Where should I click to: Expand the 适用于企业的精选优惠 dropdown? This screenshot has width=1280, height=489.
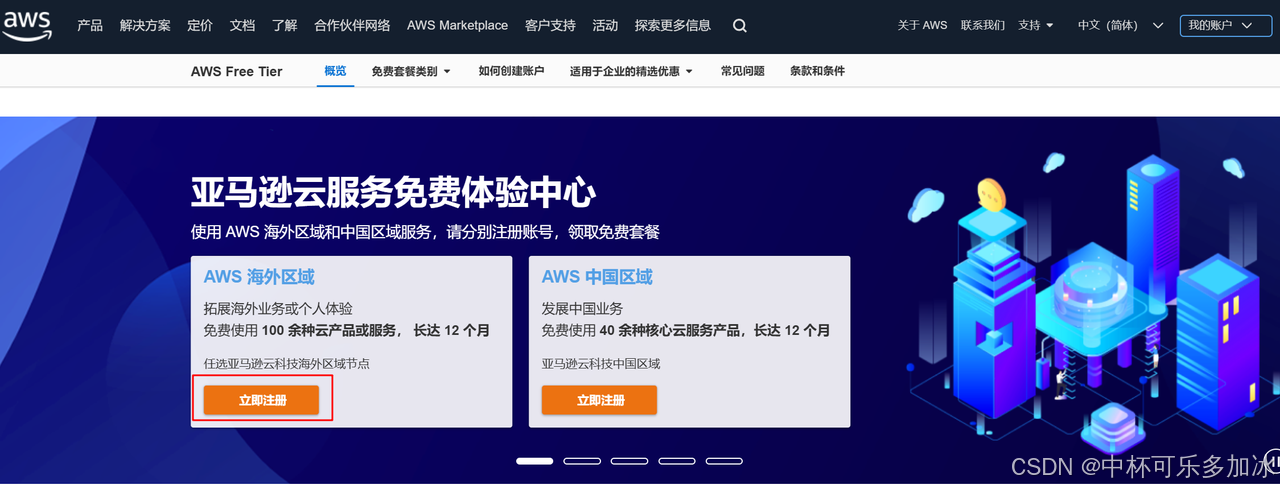coord(632,71)
